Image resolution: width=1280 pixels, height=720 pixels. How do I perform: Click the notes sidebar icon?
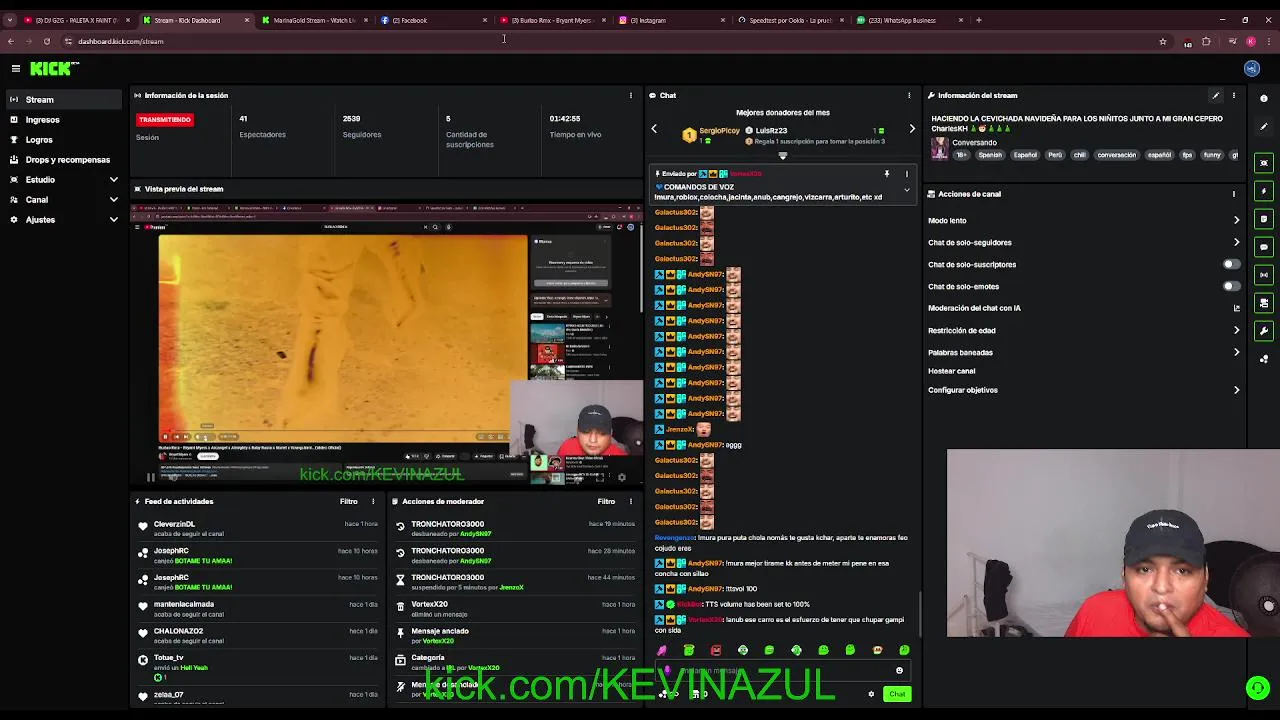tap(1264, 219)
